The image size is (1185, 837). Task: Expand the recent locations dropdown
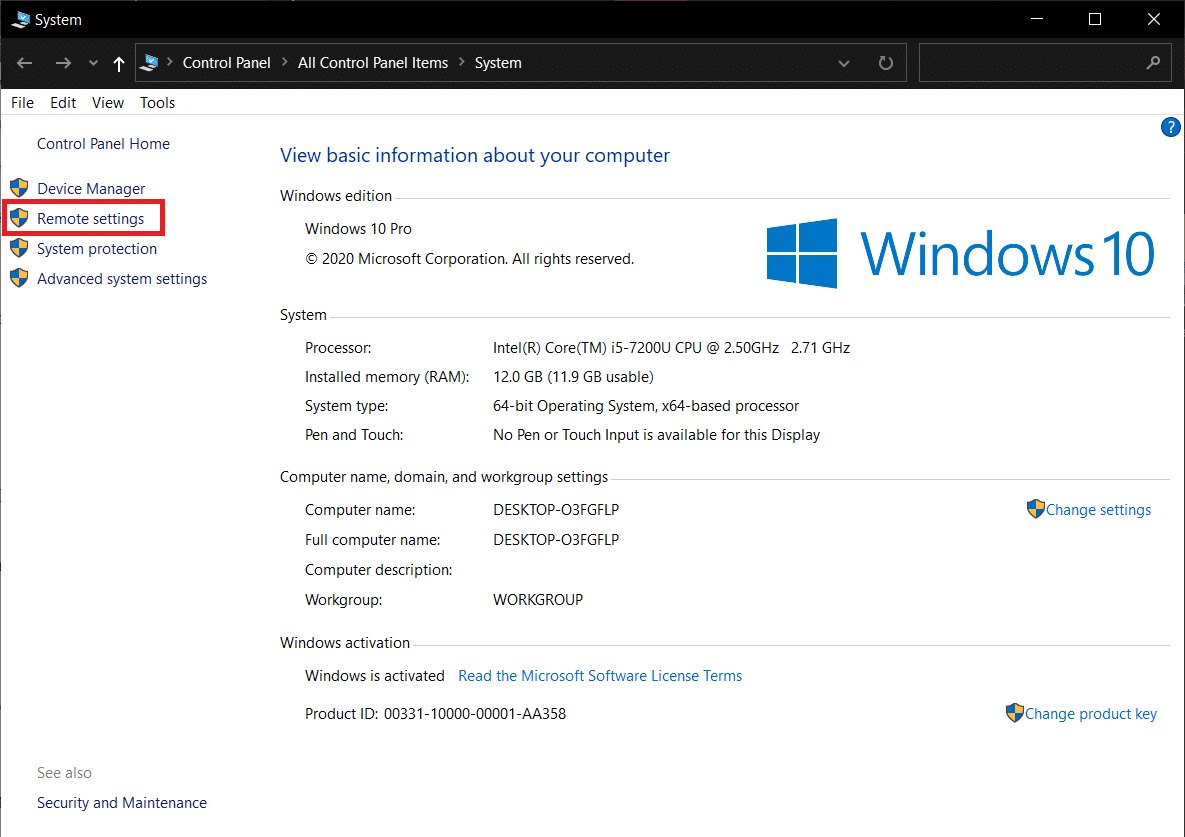click(x=93, y=63)
